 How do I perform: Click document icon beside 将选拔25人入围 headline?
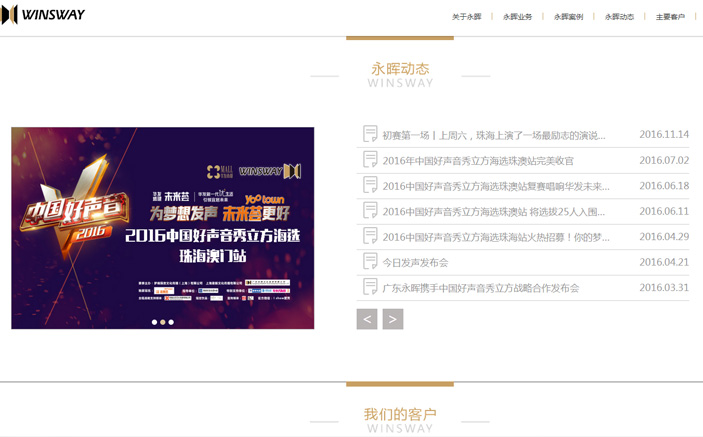[370, 211]
